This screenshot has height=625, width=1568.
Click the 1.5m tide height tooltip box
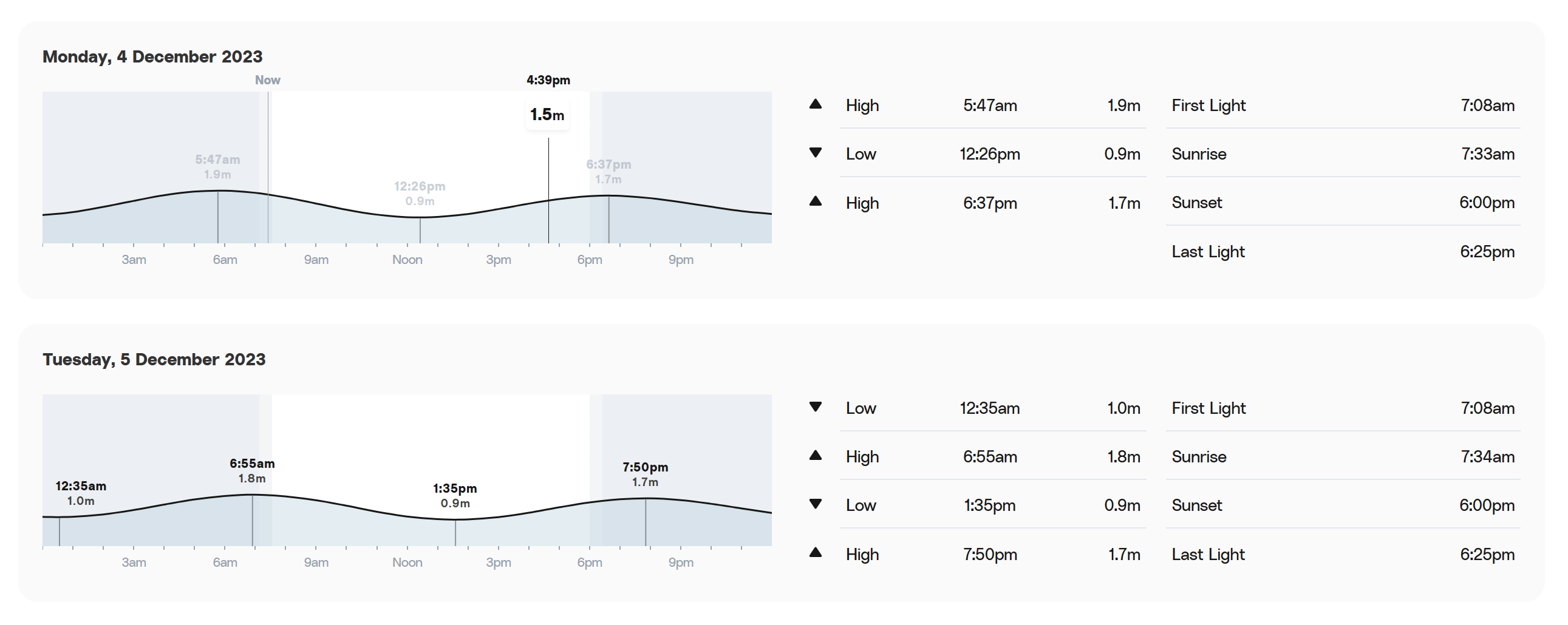547,114
